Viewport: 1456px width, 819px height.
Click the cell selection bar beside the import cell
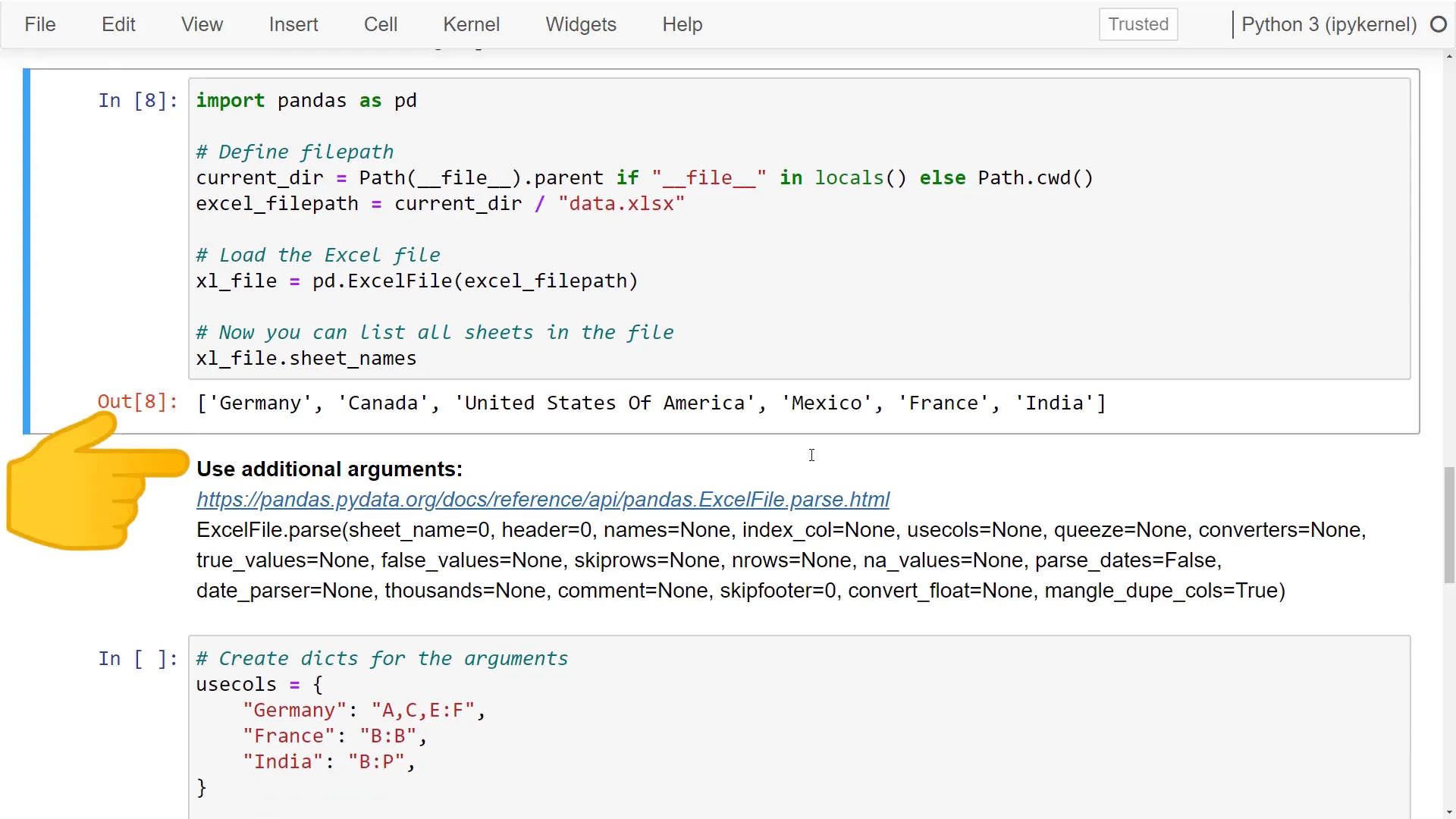pos(27,250)
